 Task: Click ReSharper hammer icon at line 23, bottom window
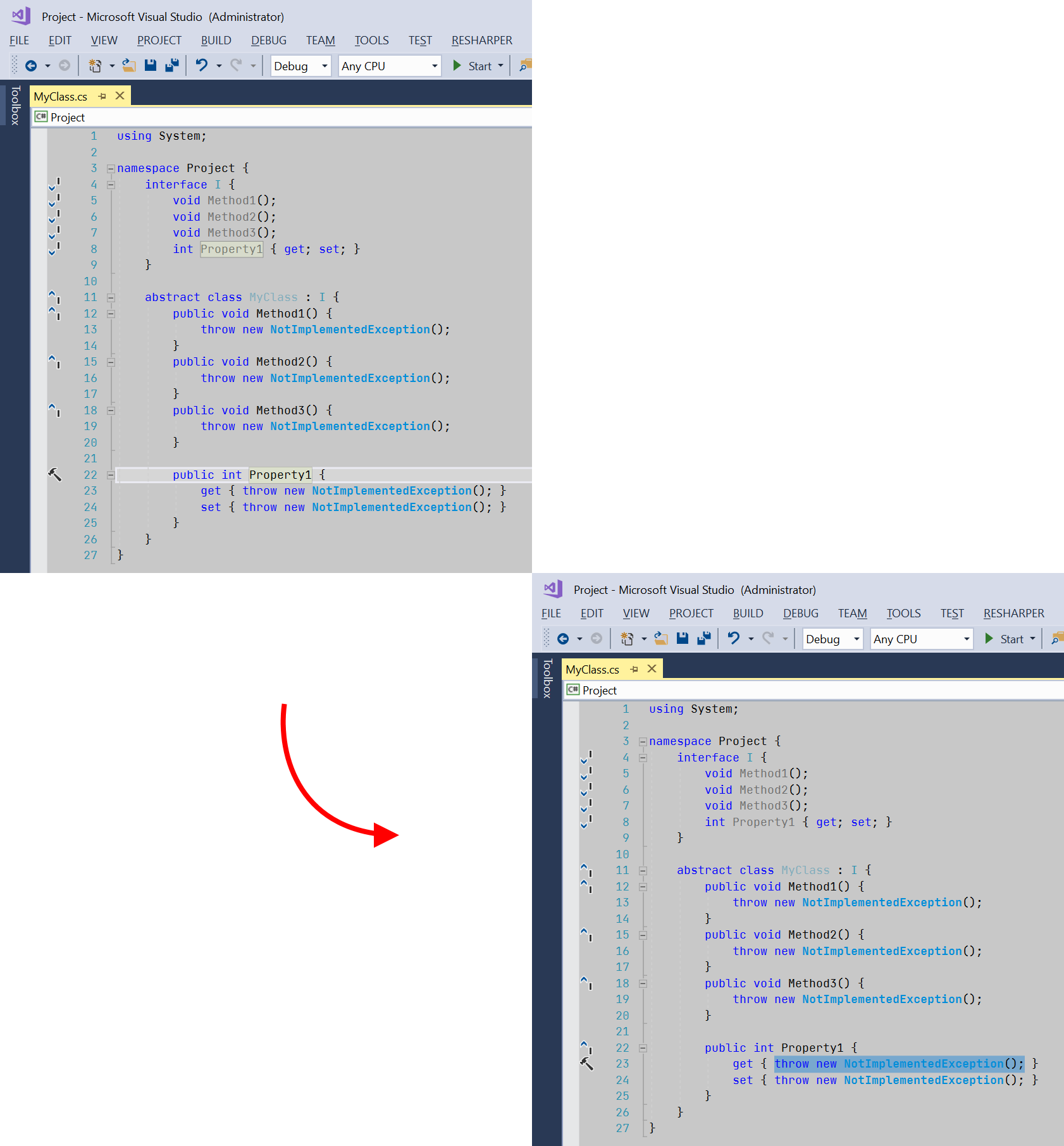(587, 1064)
